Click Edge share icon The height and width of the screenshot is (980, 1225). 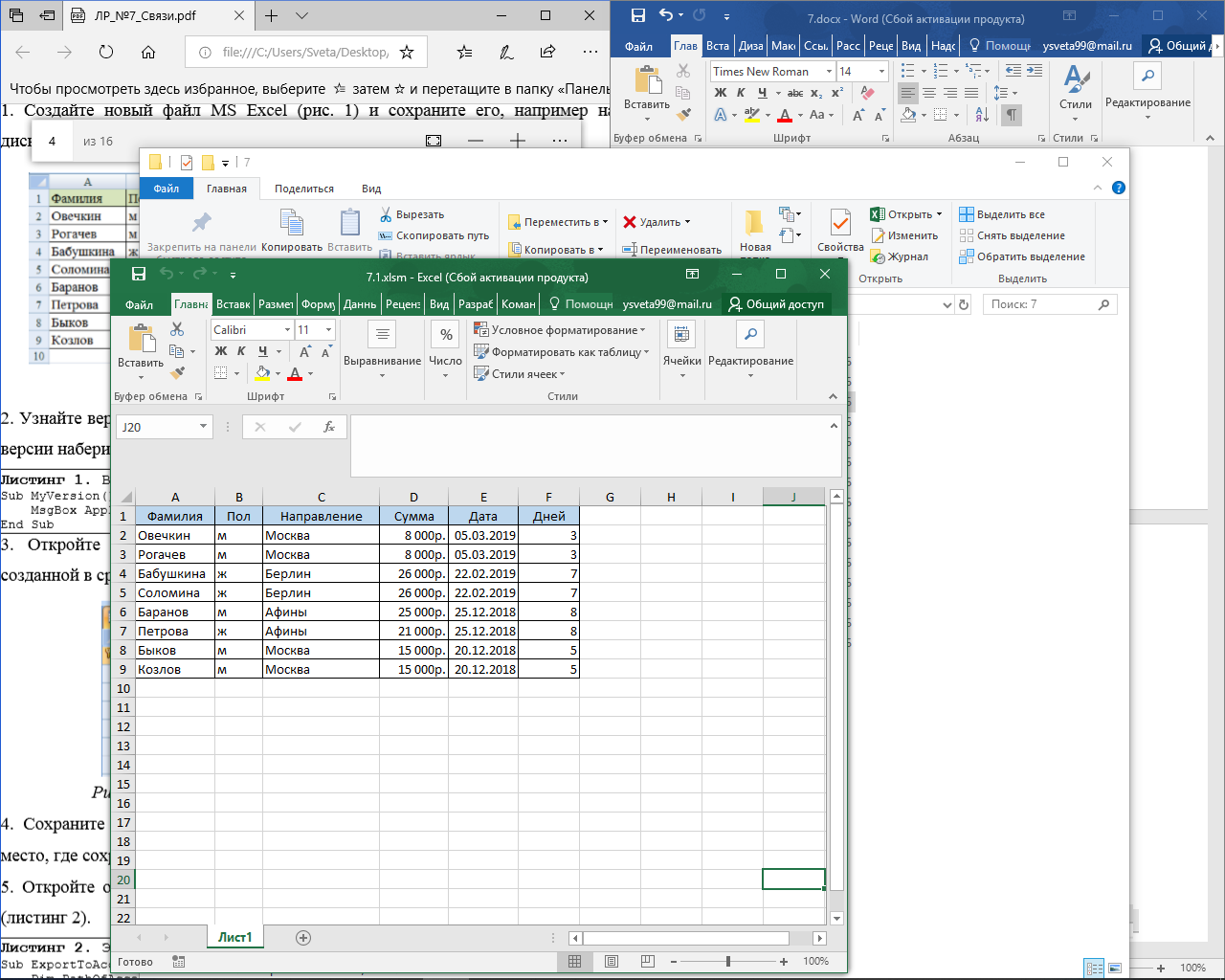[x=547, y=53]
